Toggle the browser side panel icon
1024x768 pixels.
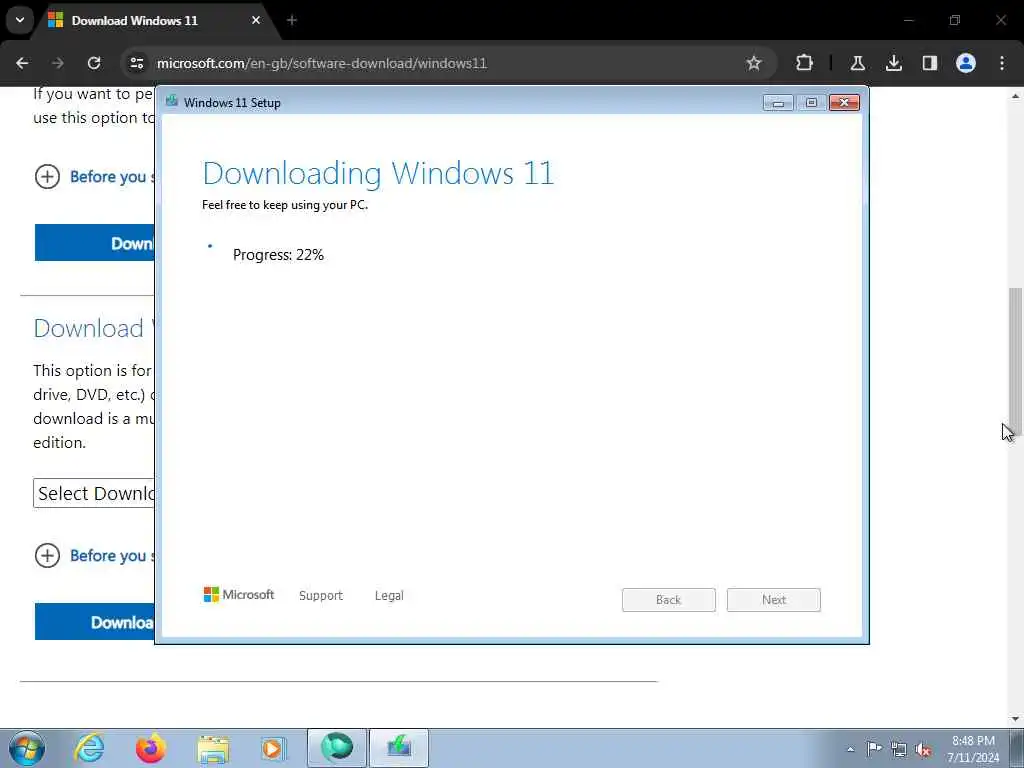929,63
